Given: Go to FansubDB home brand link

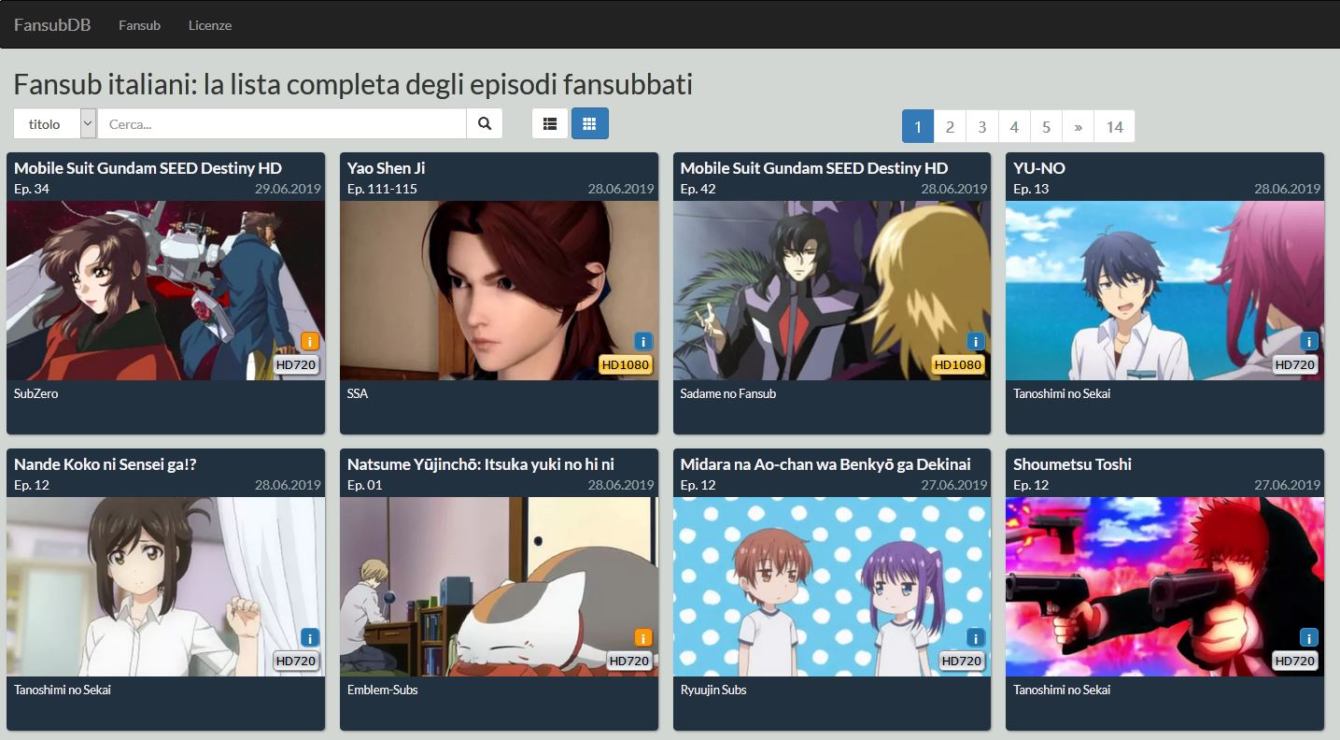Looking at the screenshot, I should tap(52, 24).
